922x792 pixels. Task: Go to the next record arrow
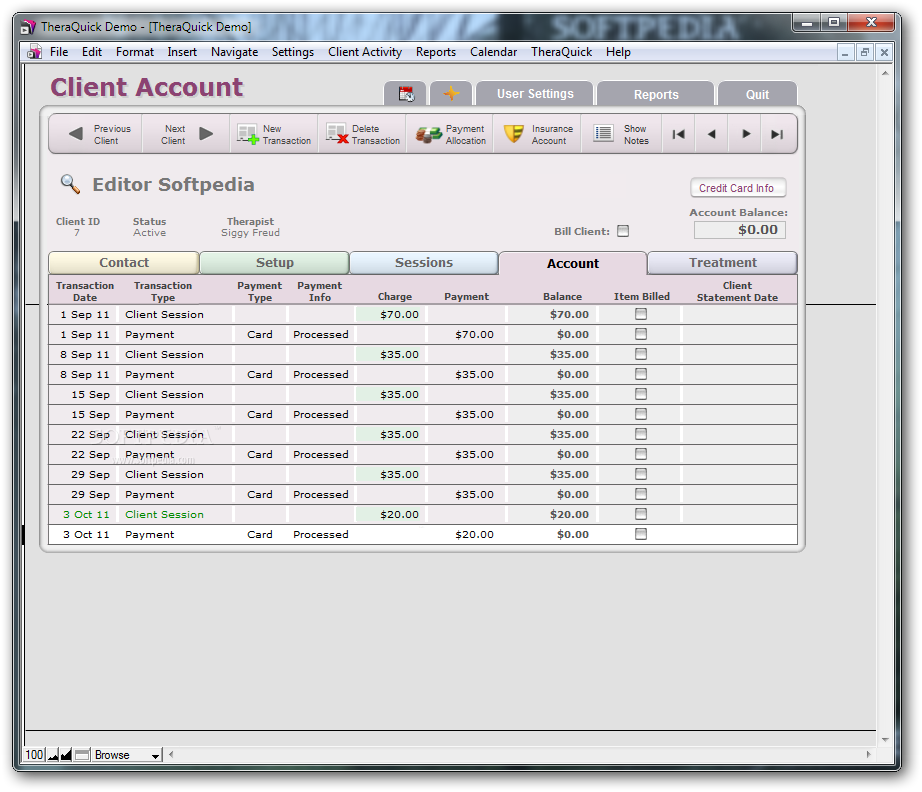click(746, 134)
